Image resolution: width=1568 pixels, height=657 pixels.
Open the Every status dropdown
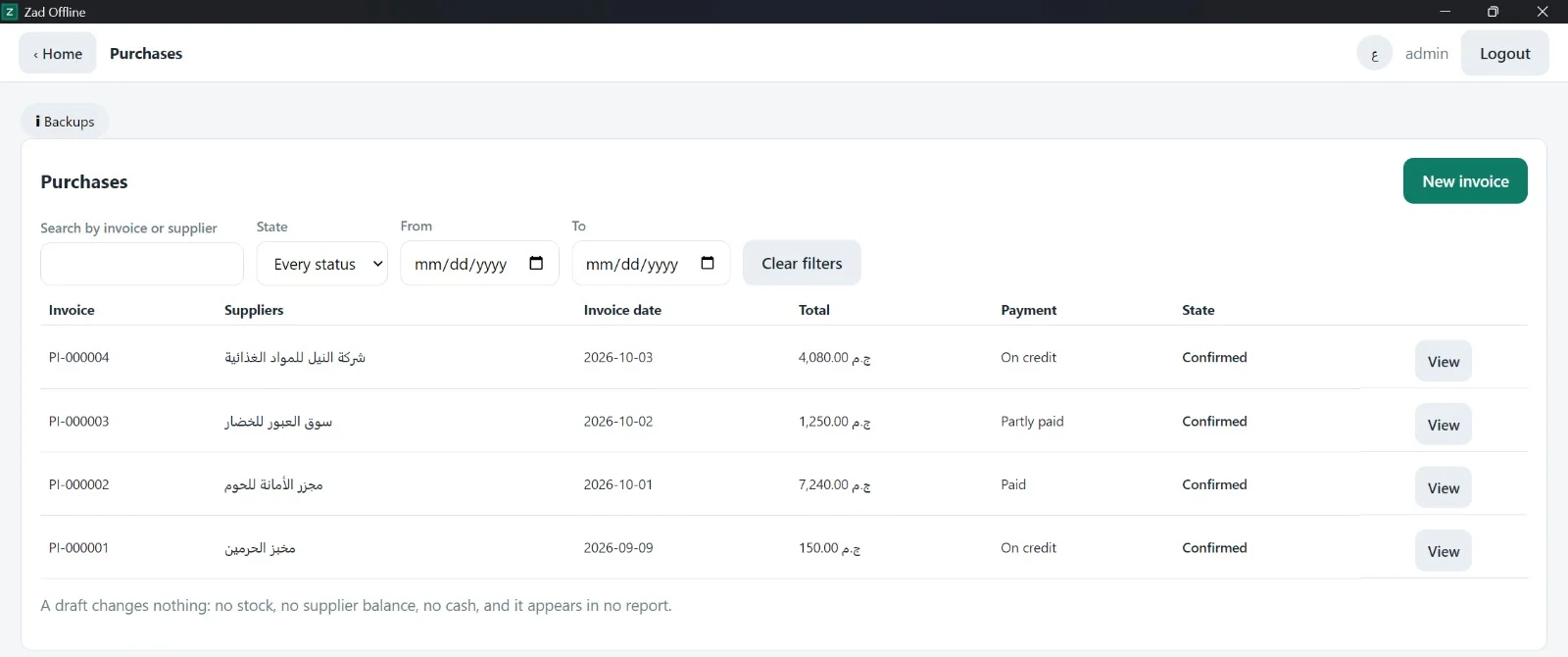[x=322, y=264]
